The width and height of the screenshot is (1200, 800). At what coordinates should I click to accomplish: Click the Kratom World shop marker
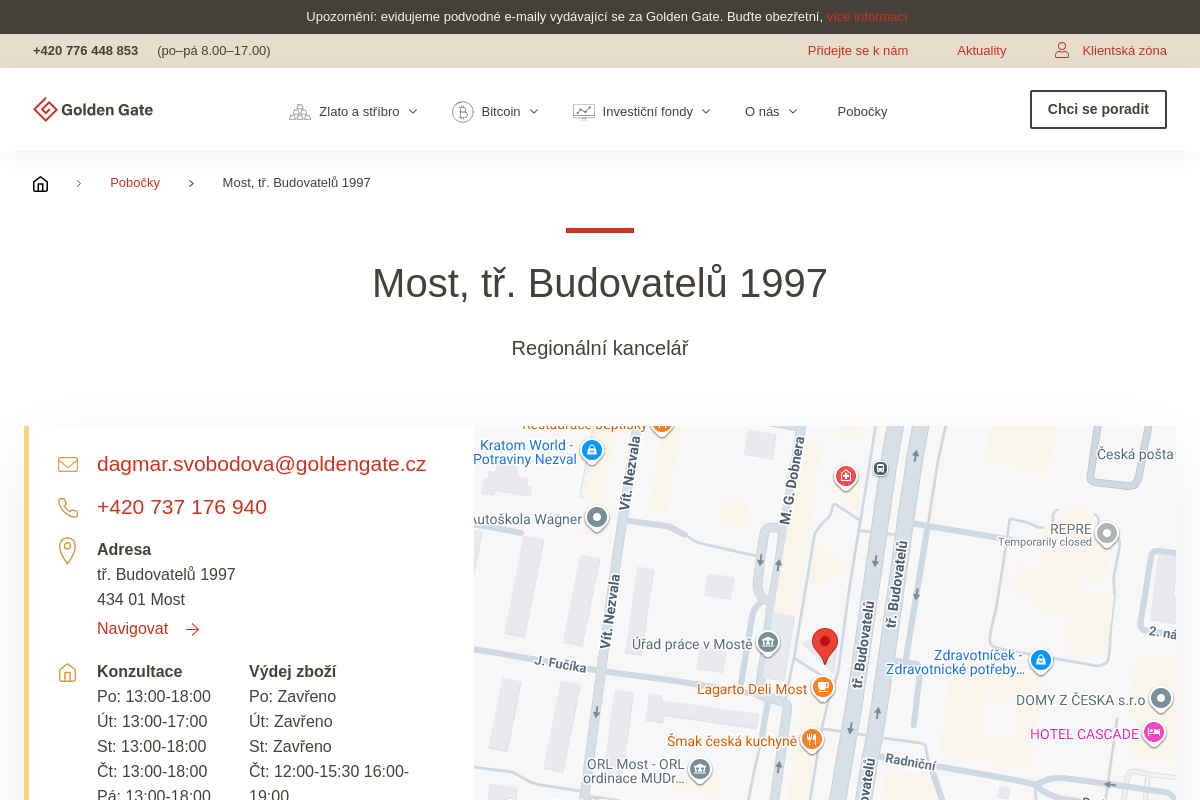[x=592, y=451]
